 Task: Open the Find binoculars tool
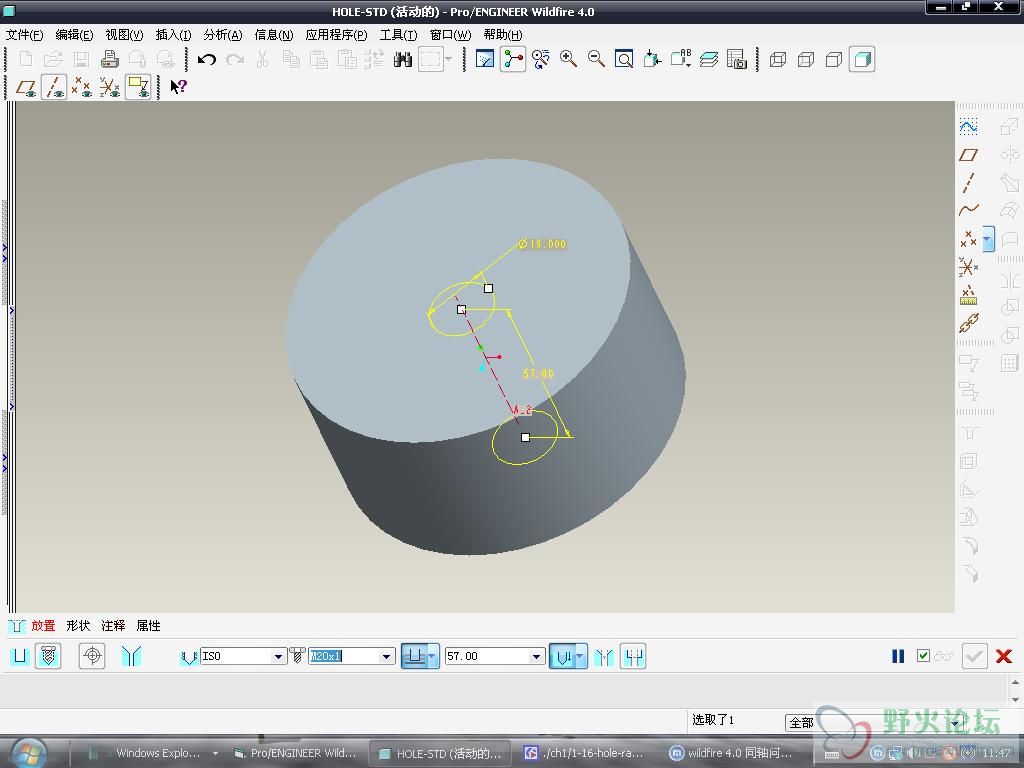[x=403, y=59]
